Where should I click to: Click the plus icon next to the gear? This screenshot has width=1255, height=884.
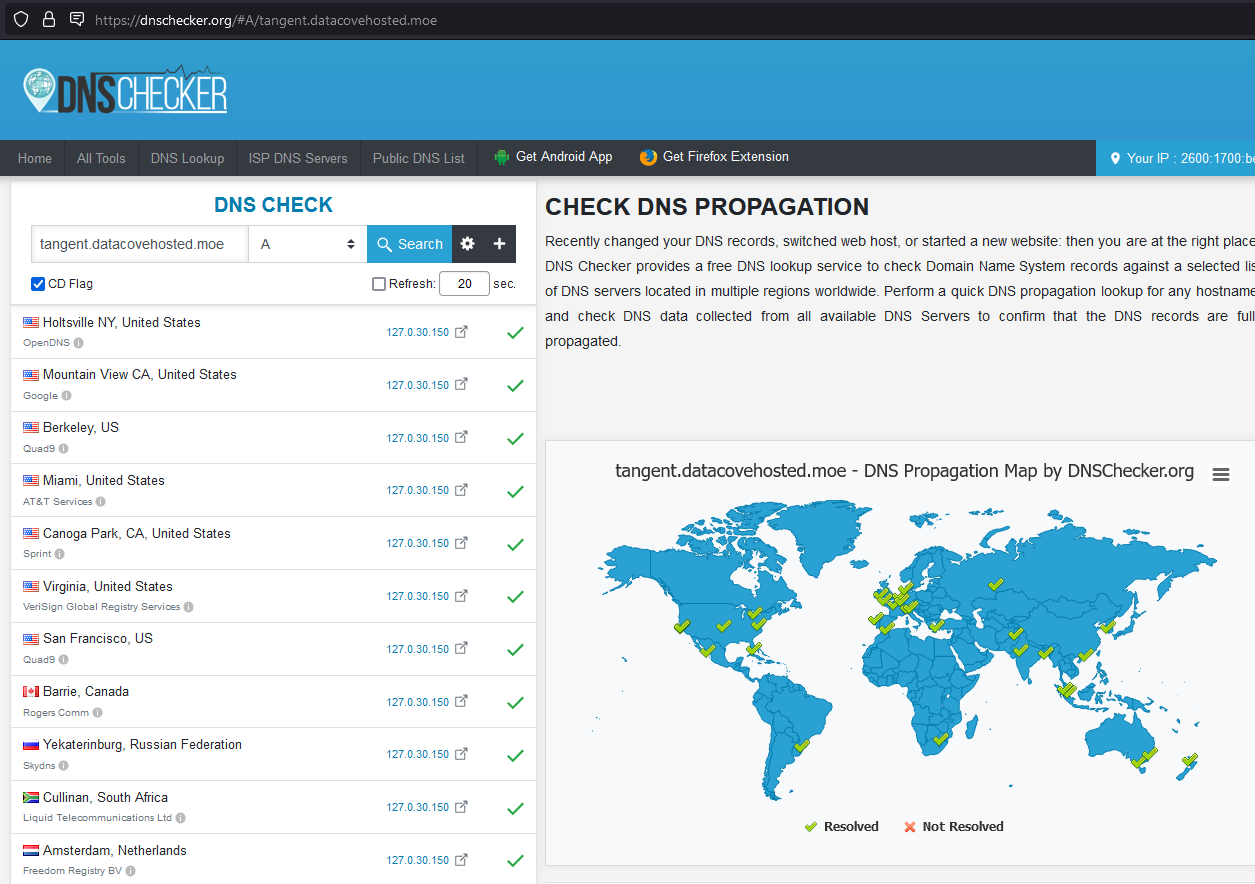coord(499,244)
